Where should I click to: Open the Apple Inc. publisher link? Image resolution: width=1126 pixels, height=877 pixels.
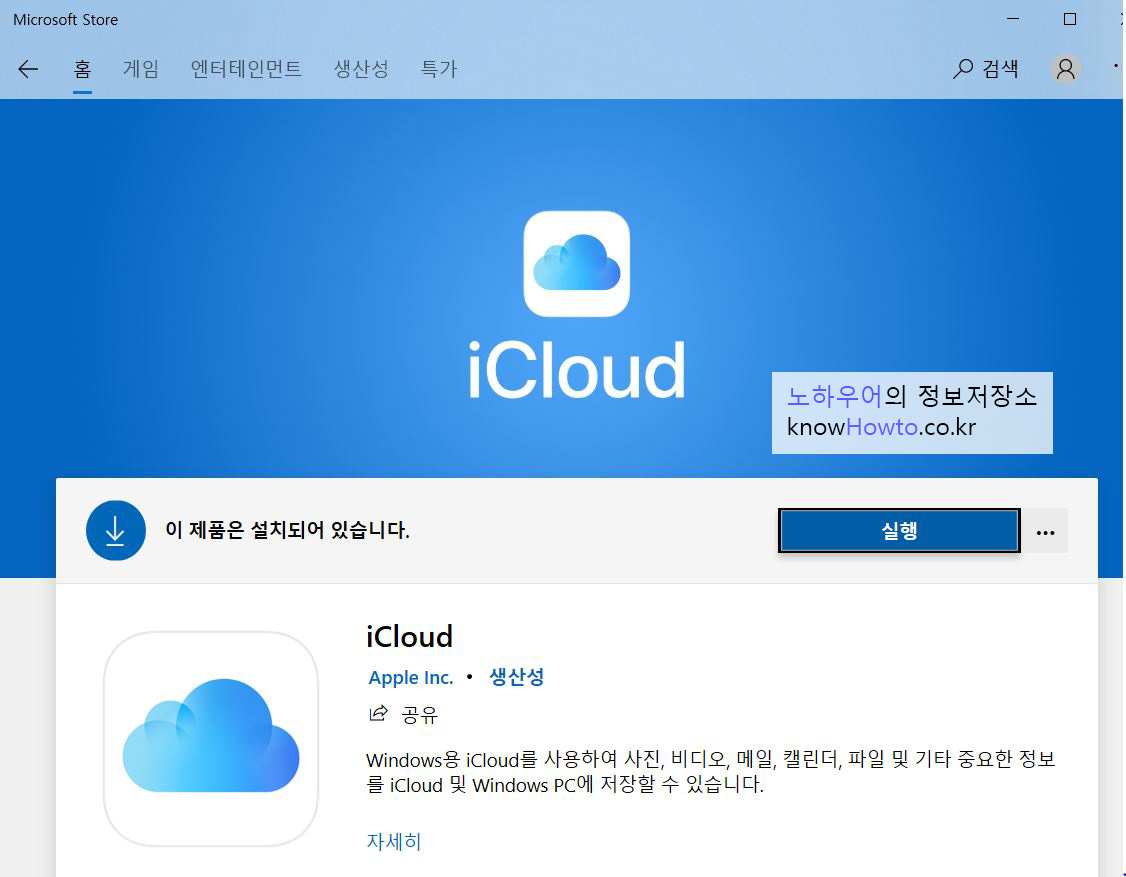411,677
